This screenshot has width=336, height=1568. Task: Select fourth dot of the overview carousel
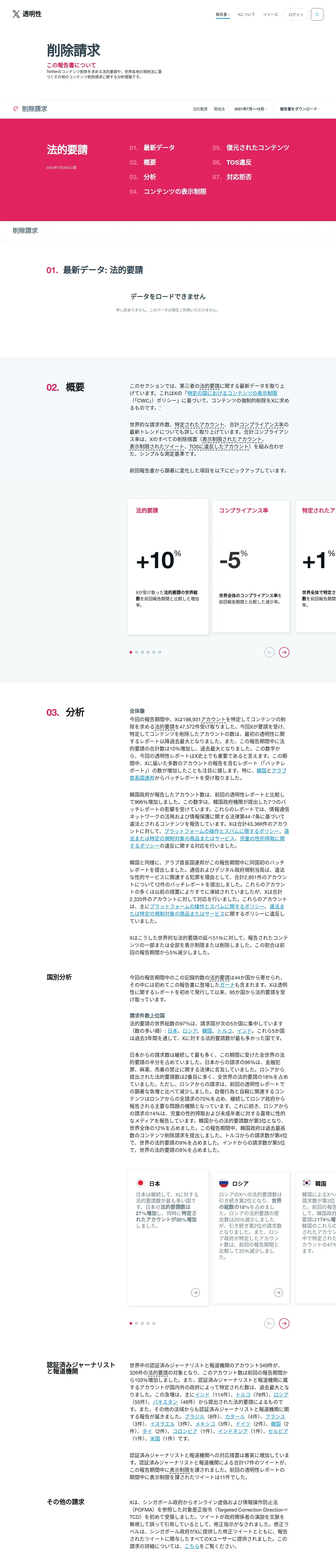click(x=148, y=652)
